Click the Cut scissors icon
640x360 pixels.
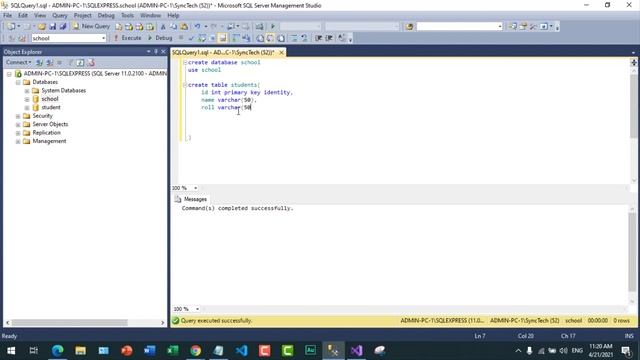point(163,27)
